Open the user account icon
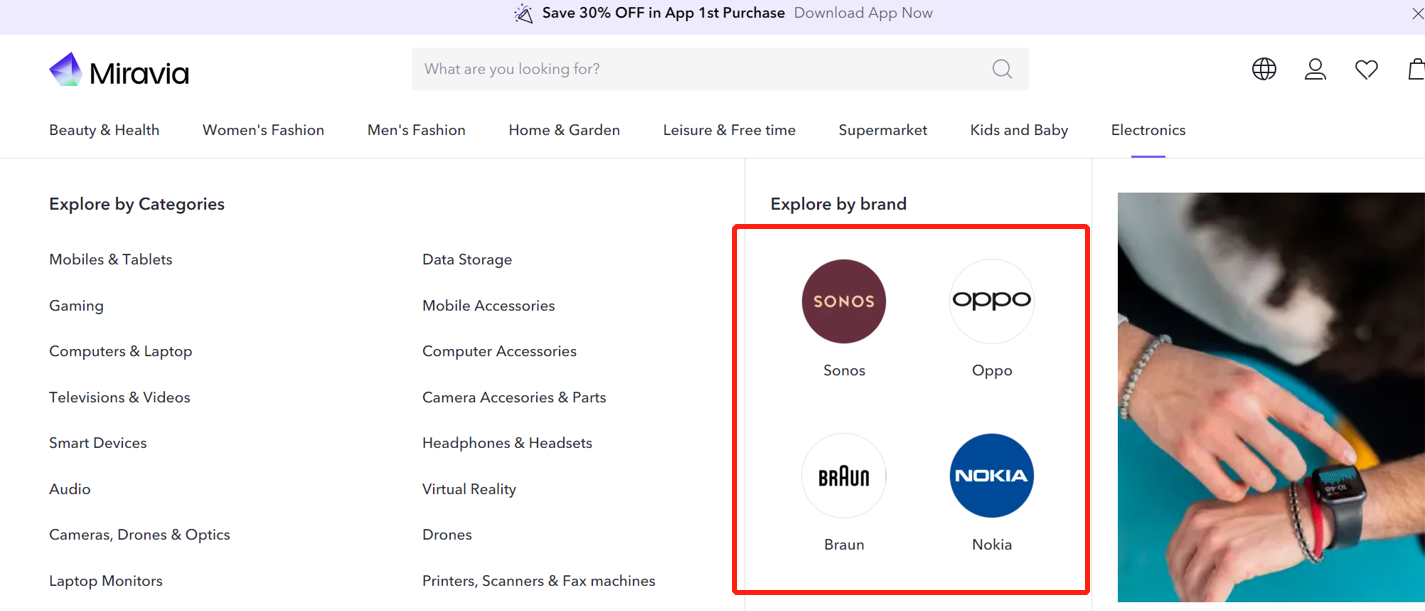 click(1315, 69)
